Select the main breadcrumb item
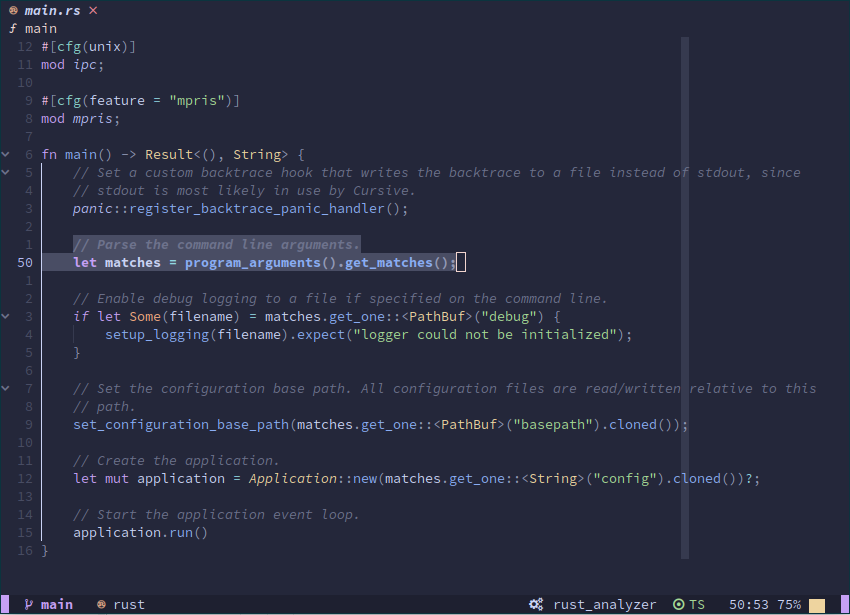This screenshot has height=615, width=850. (41, 28)
